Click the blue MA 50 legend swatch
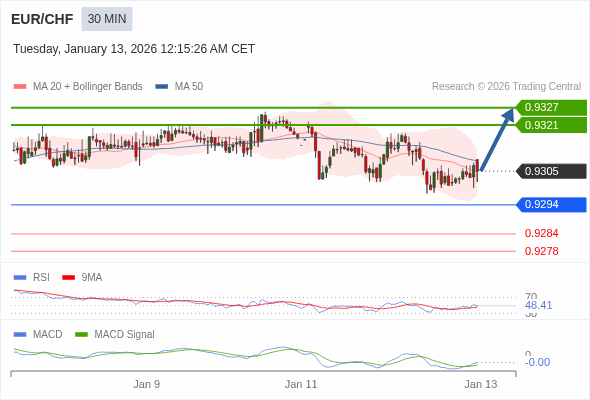This screenshot has width=590, height=400. click(x=162, y=87)
